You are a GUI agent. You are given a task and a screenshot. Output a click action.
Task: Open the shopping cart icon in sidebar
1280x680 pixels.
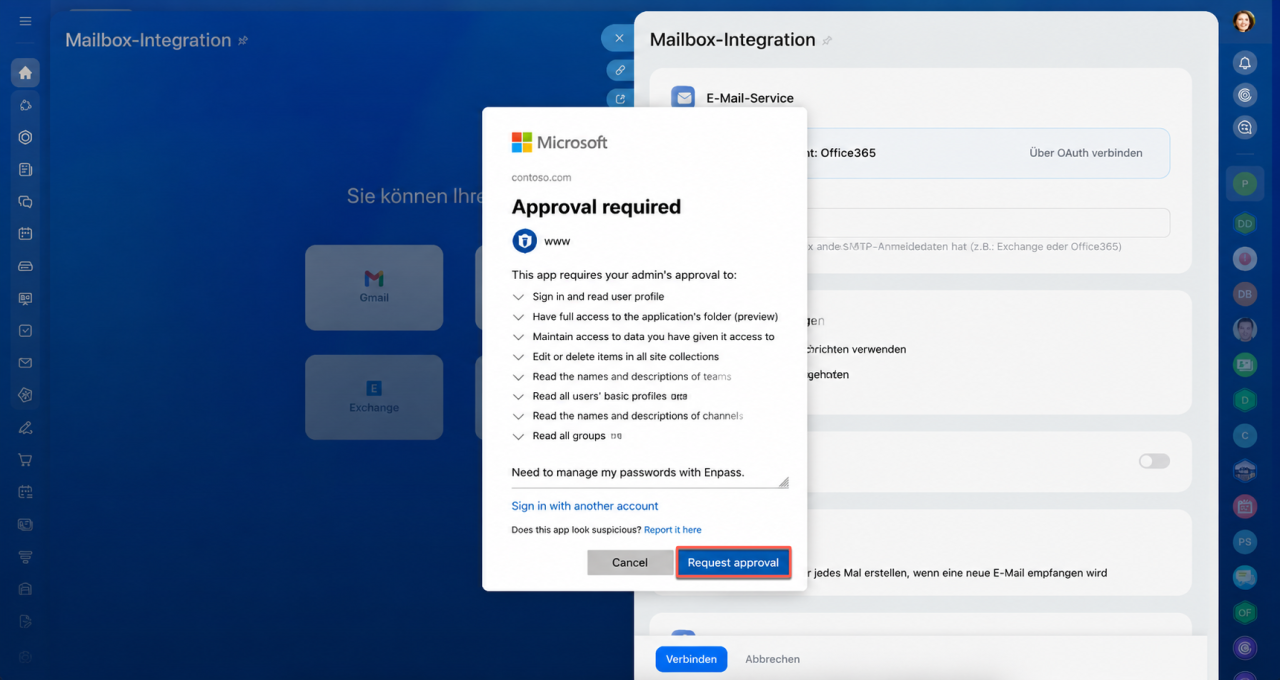(25, 460)
